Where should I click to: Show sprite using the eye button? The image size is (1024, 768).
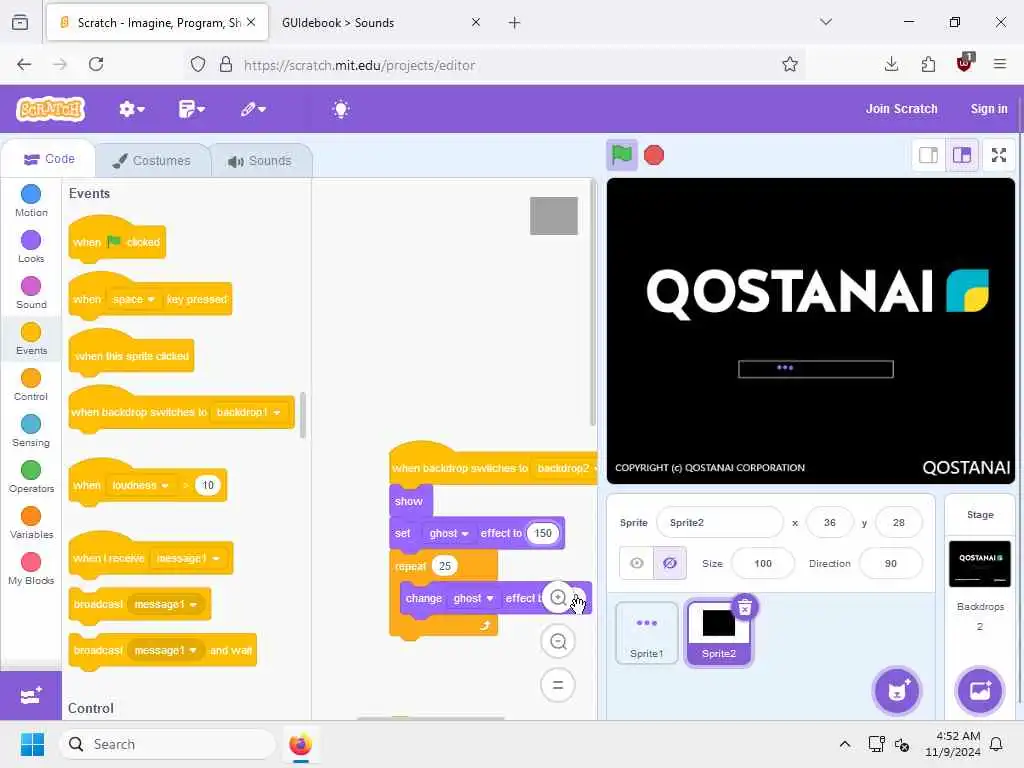pos(636,563)
